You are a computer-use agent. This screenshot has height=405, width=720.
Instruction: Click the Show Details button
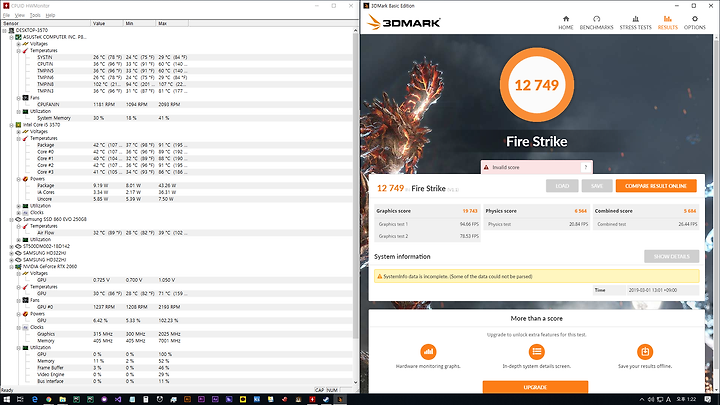click(671, 256)
